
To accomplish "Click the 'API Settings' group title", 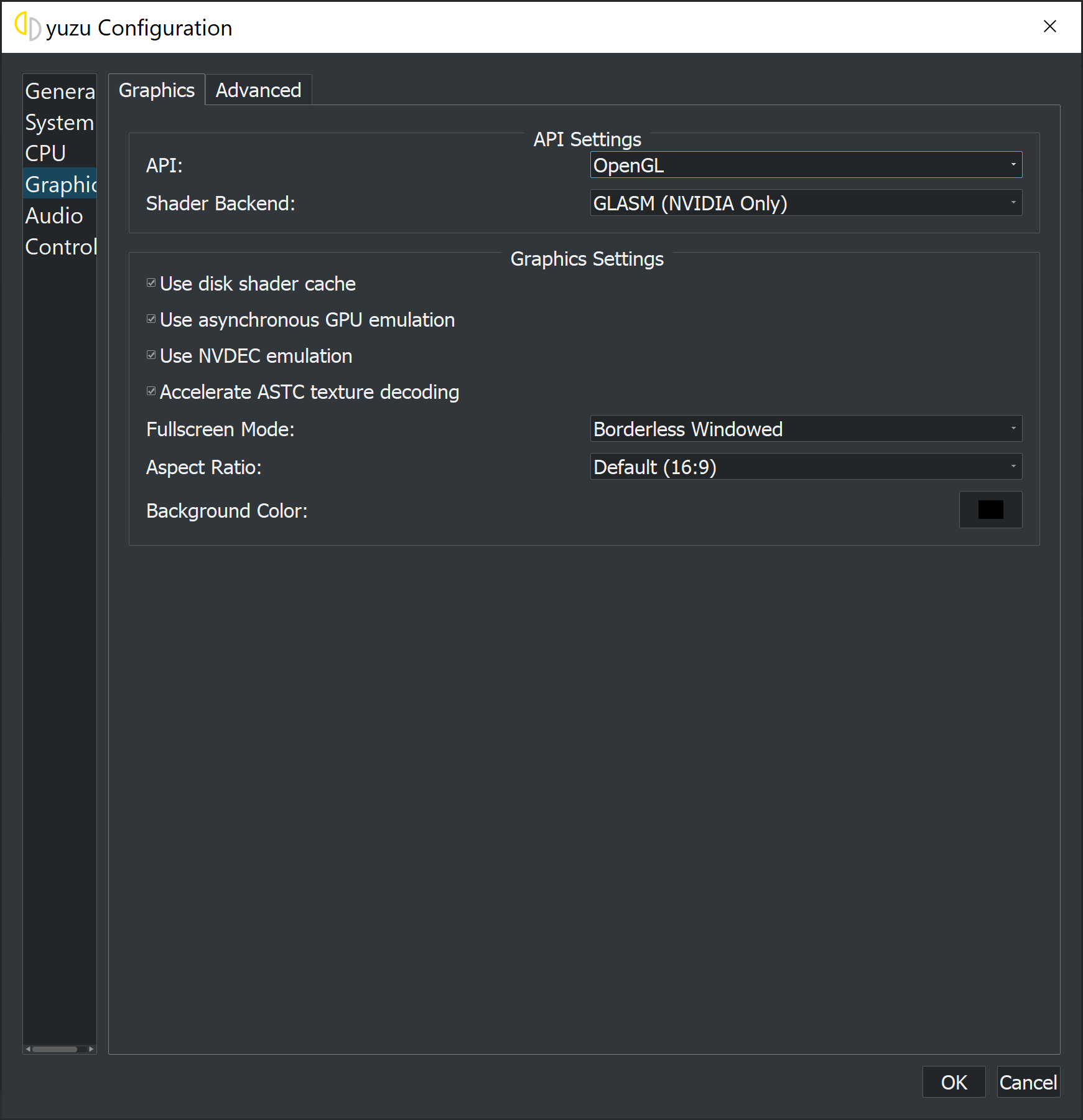I will [x=587, y=139].
